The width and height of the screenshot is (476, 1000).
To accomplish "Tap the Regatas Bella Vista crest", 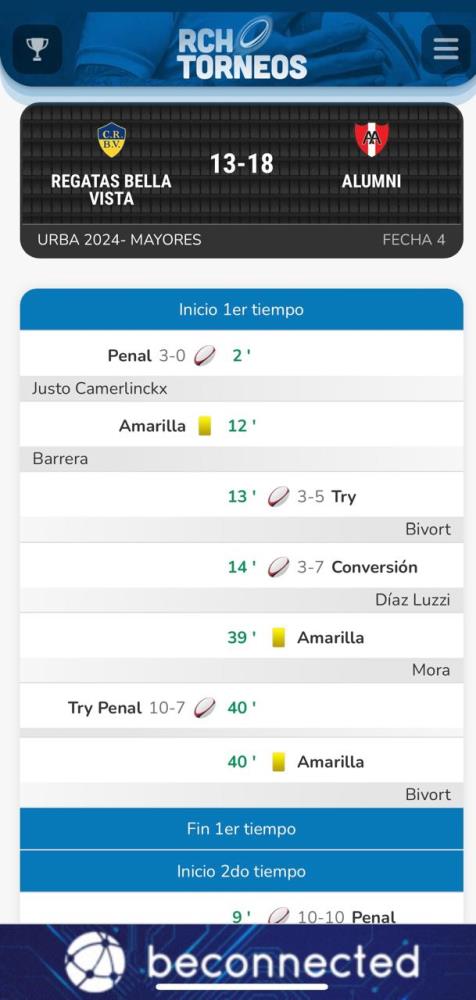I will coord(111,140).
